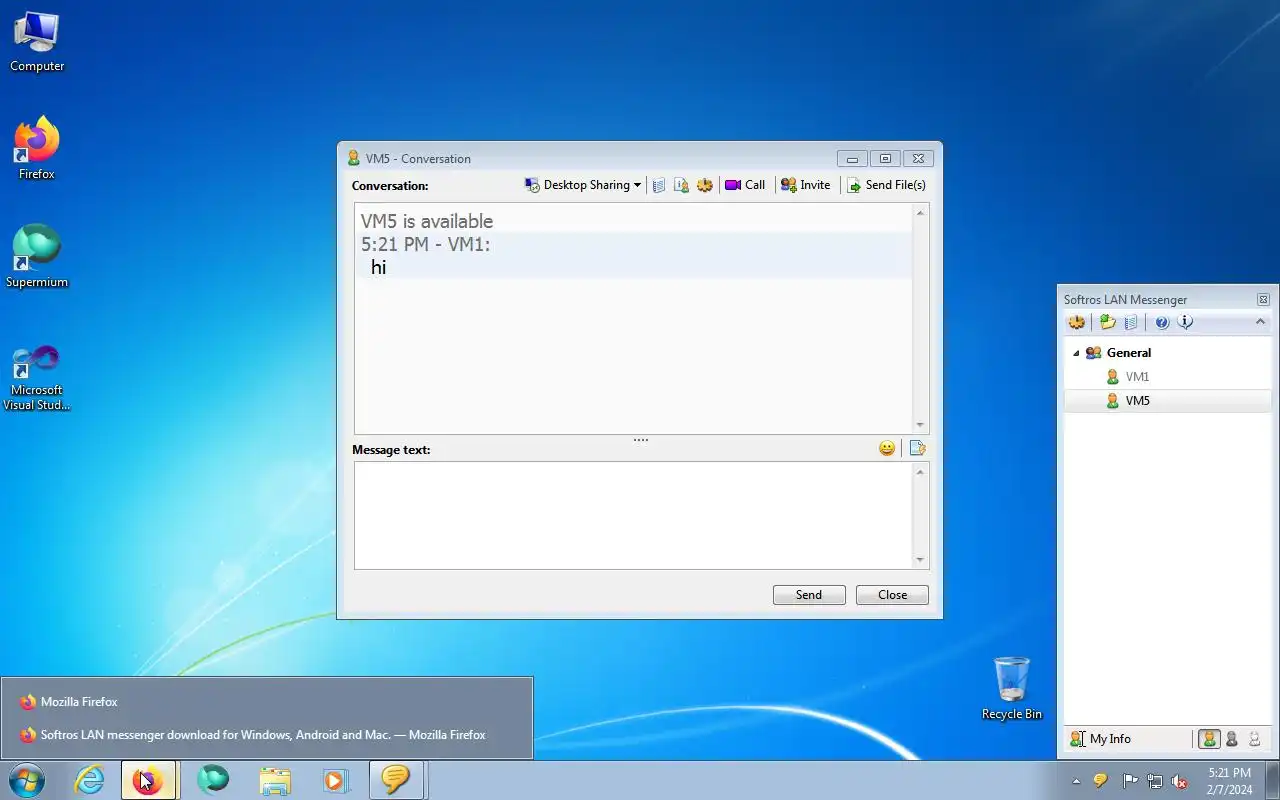Select the General group in user list

(x=1128, y=353)
